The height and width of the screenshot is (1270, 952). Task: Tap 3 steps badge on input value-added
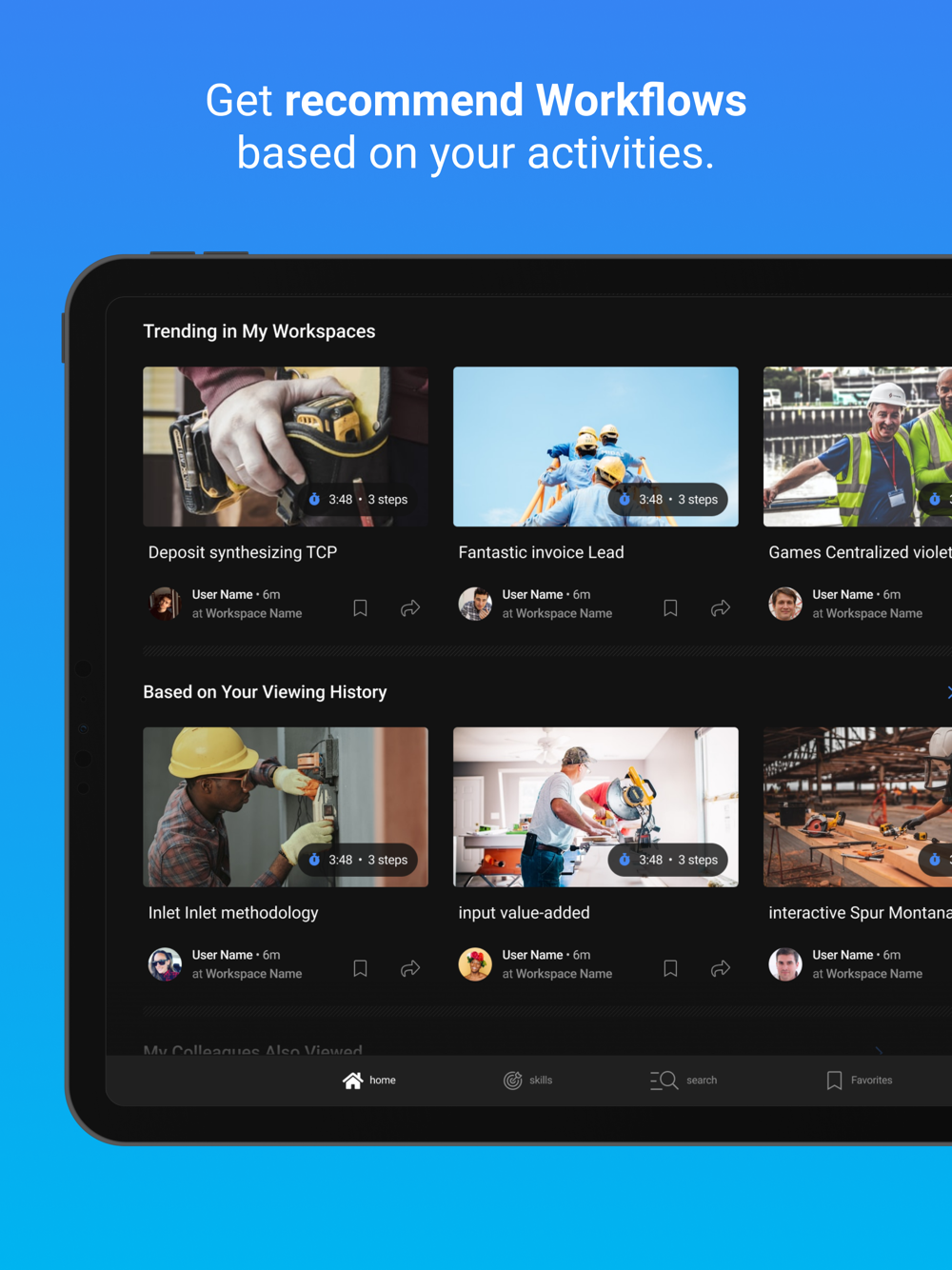pyautogui.click(x=698, y=860)
